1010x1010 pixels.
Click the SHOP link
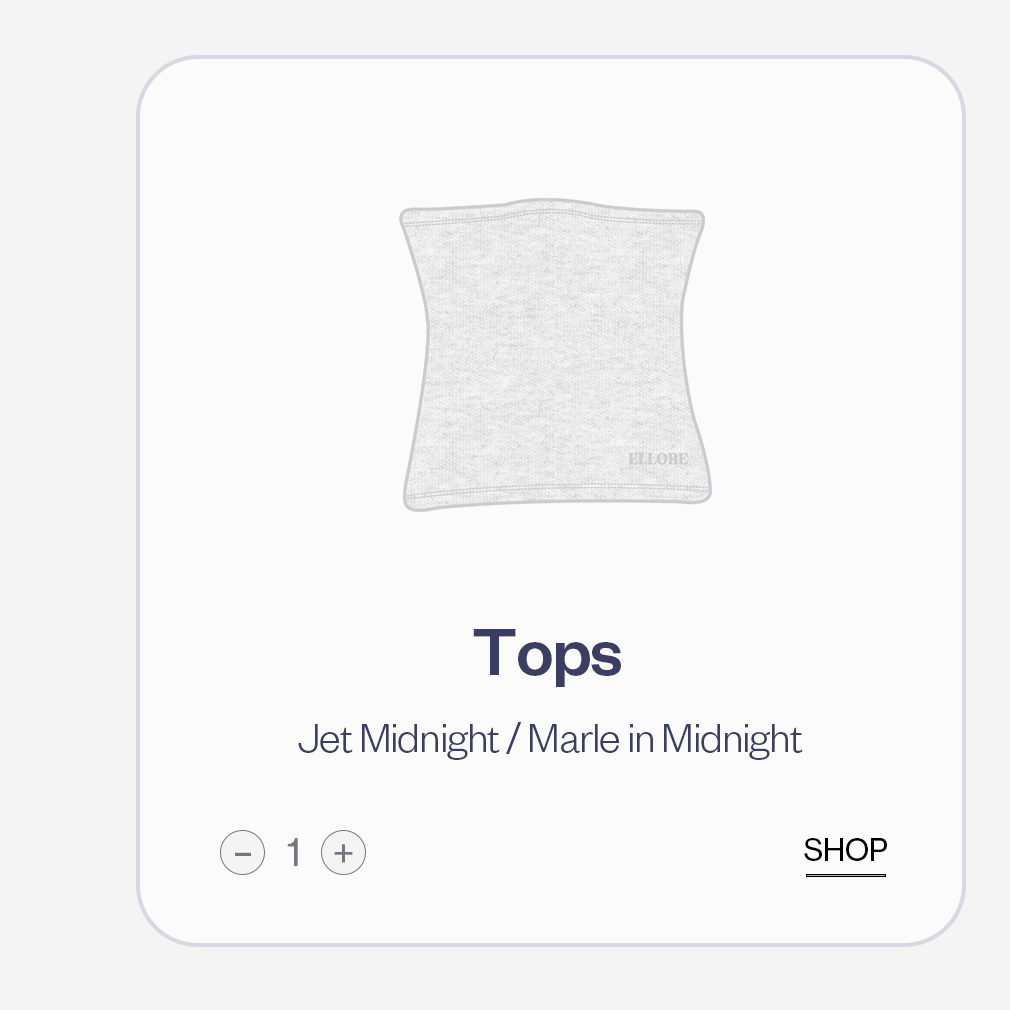[845, 851]
